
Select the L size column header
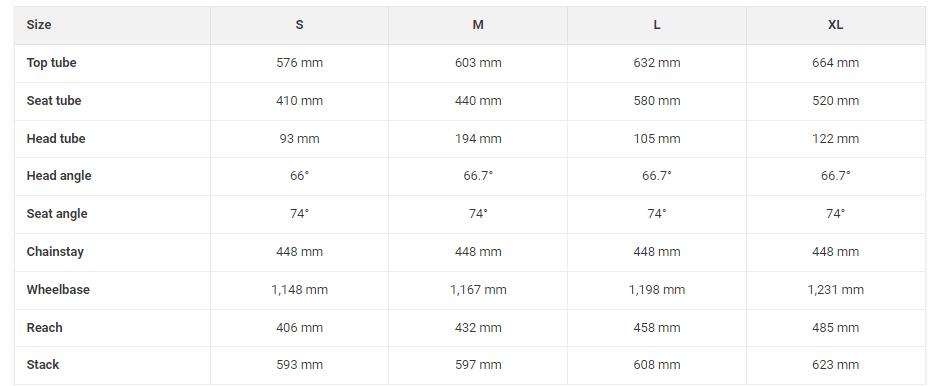[x=657, y=25]
